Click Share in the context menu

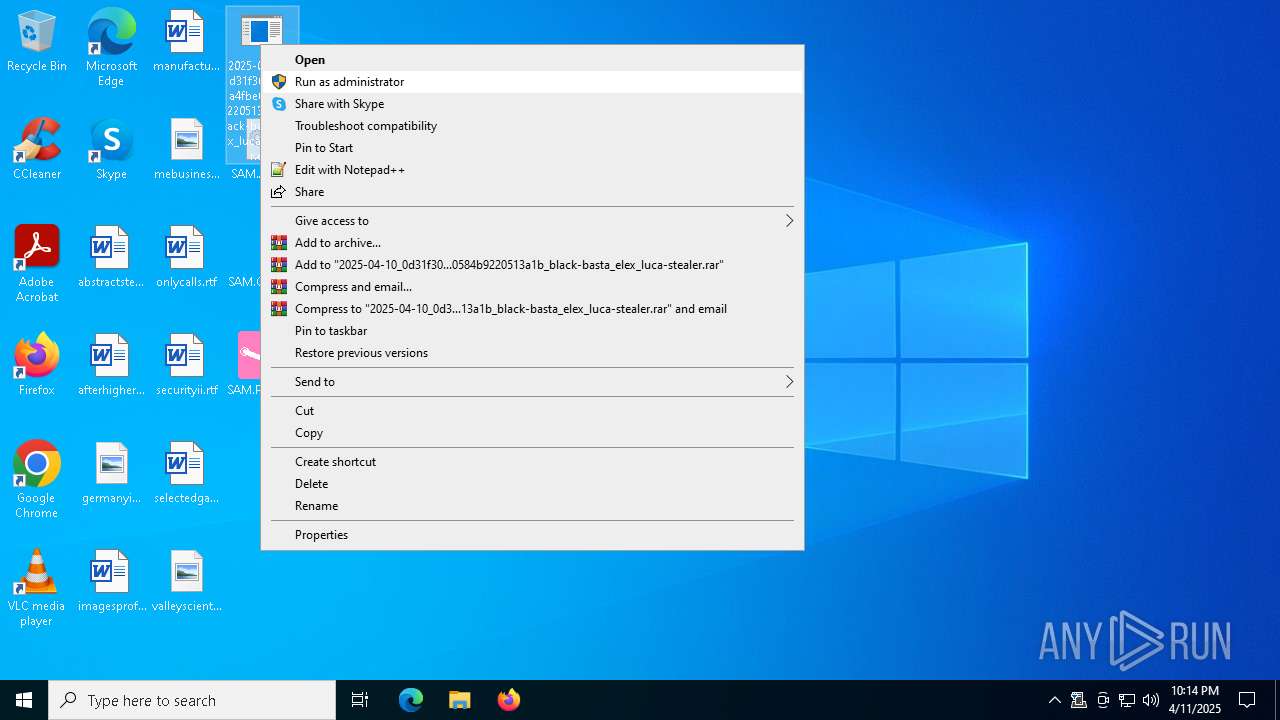click(x=532, y=192)
